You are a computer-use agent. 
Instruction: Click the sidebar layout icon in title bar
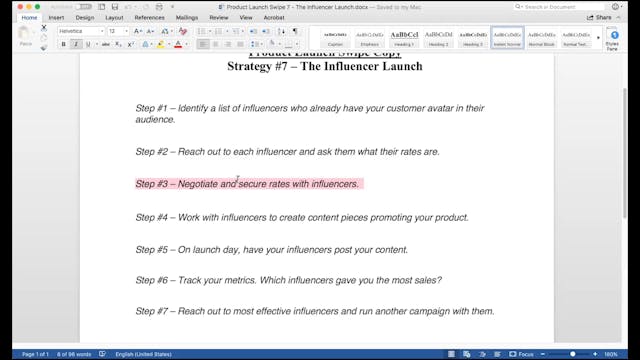pos(102,7)
